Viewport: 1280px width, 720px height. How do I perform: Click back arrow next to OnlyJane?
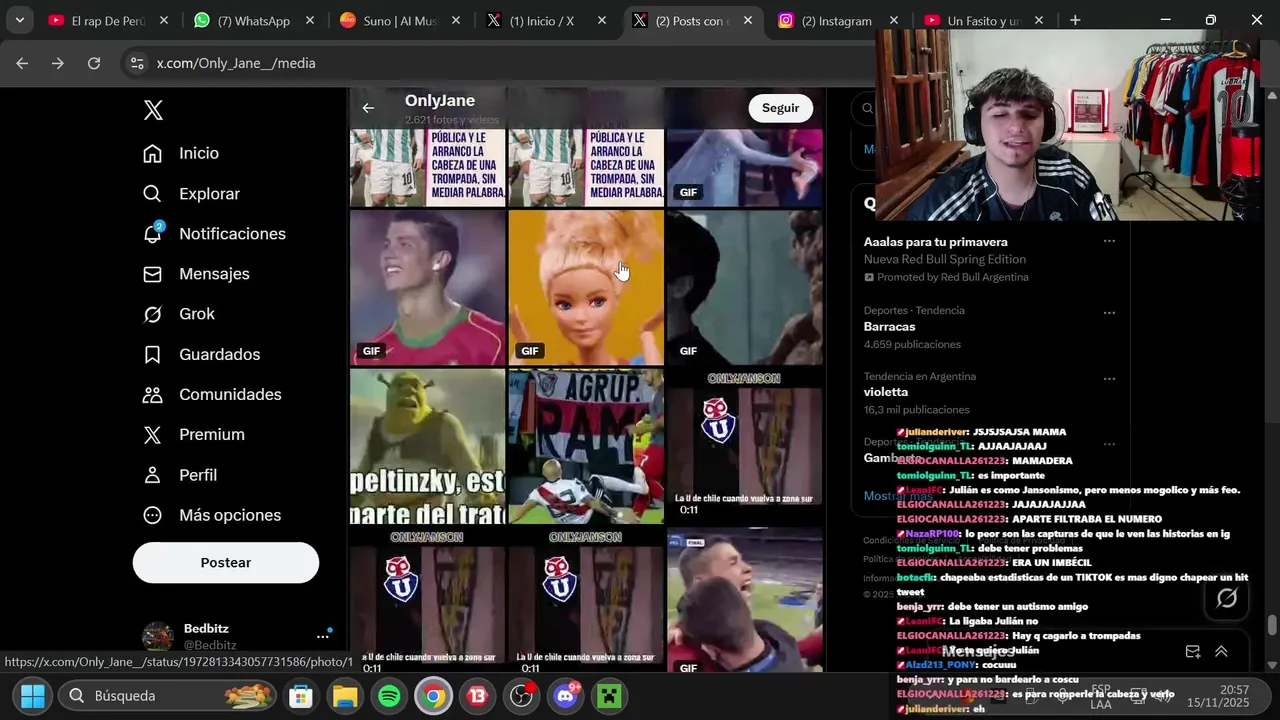pyautogui.click(x=369, y=108)
